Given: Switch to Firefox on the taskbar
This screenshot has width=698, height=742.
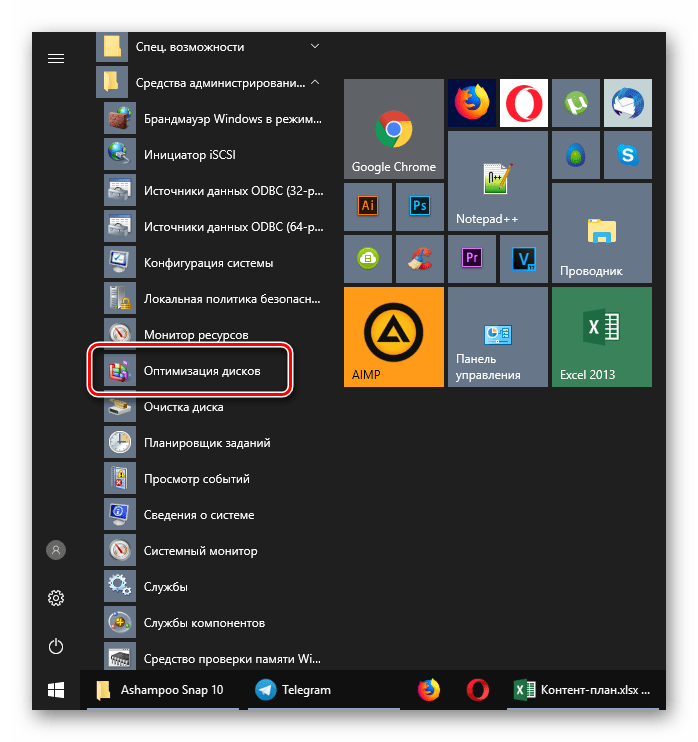Looking at the screenshot, I should pos(429,690).
